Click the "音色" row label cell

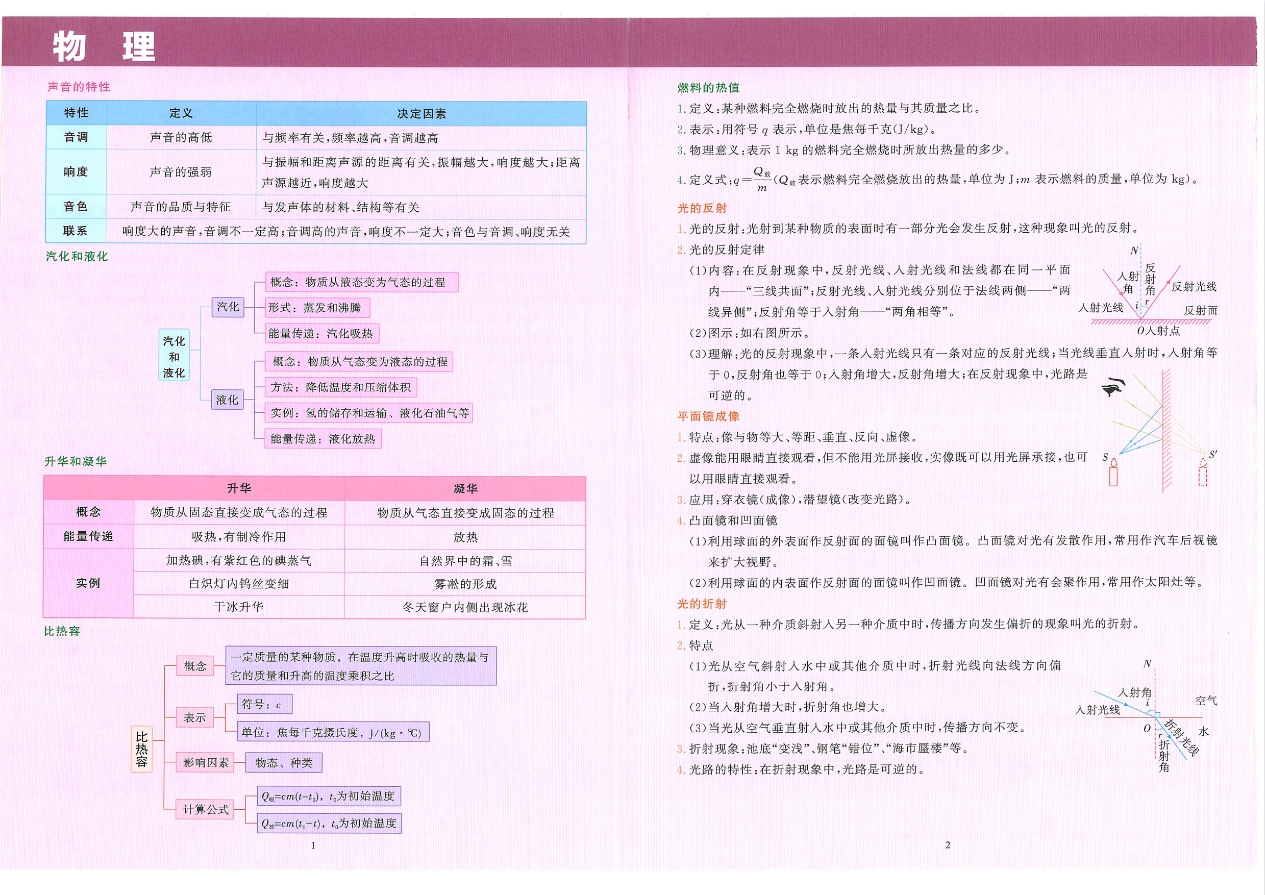(x=76, y=207)
